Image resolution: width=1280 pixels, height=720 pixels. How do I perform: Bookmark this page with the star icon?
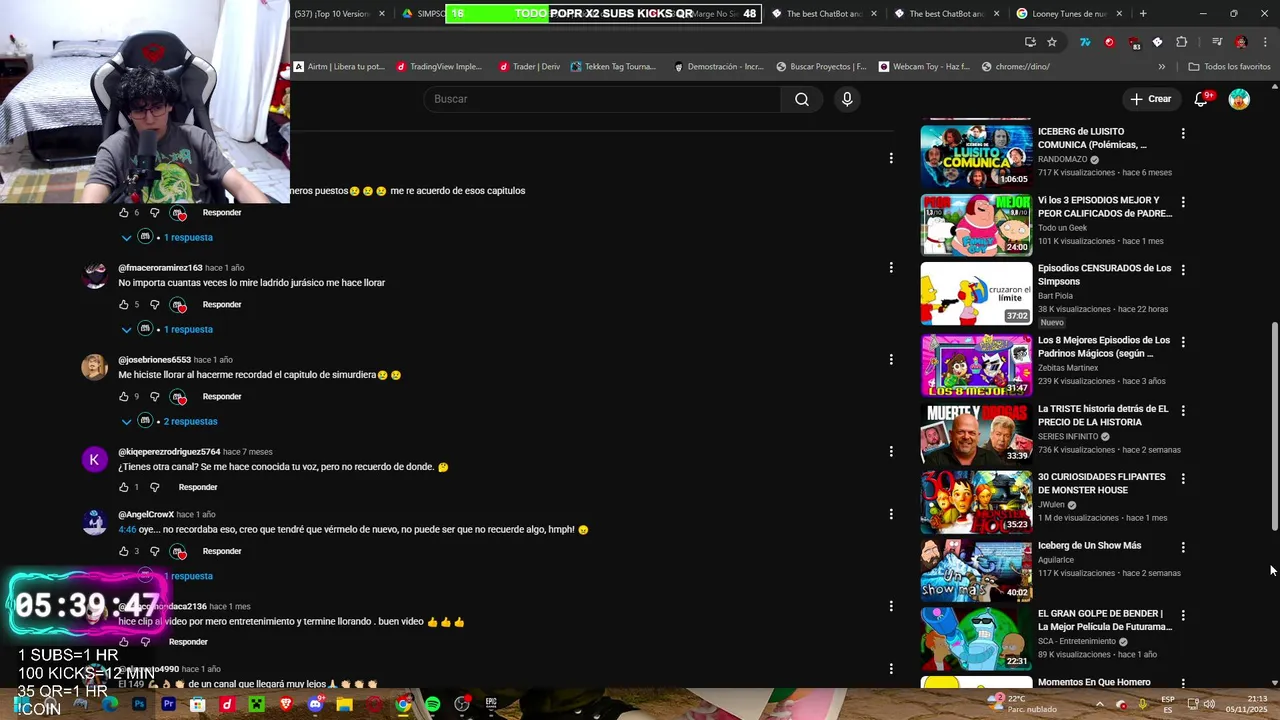tap(1052, 42)
